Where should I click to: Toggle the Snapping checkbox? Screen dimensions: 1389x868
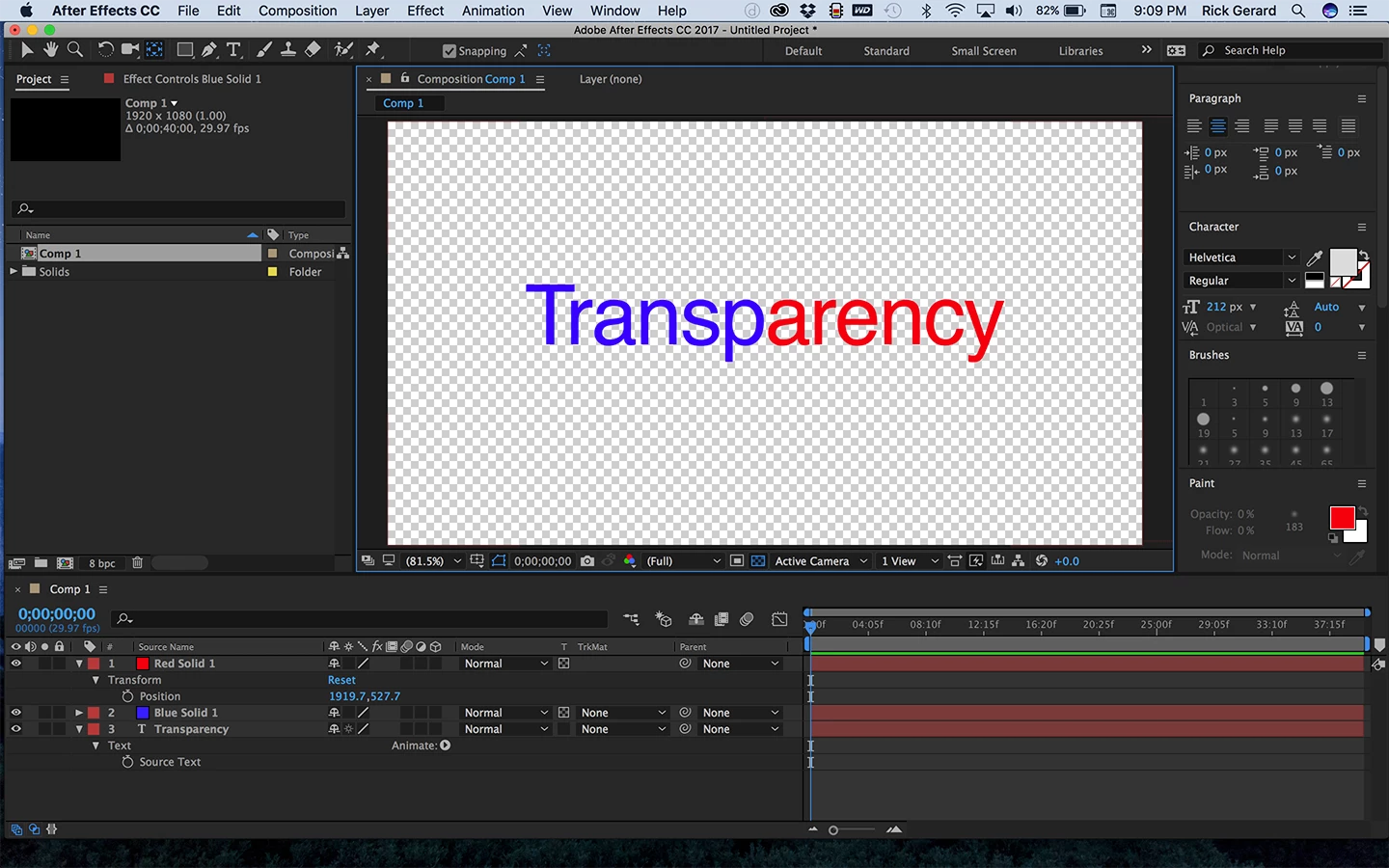449,51
